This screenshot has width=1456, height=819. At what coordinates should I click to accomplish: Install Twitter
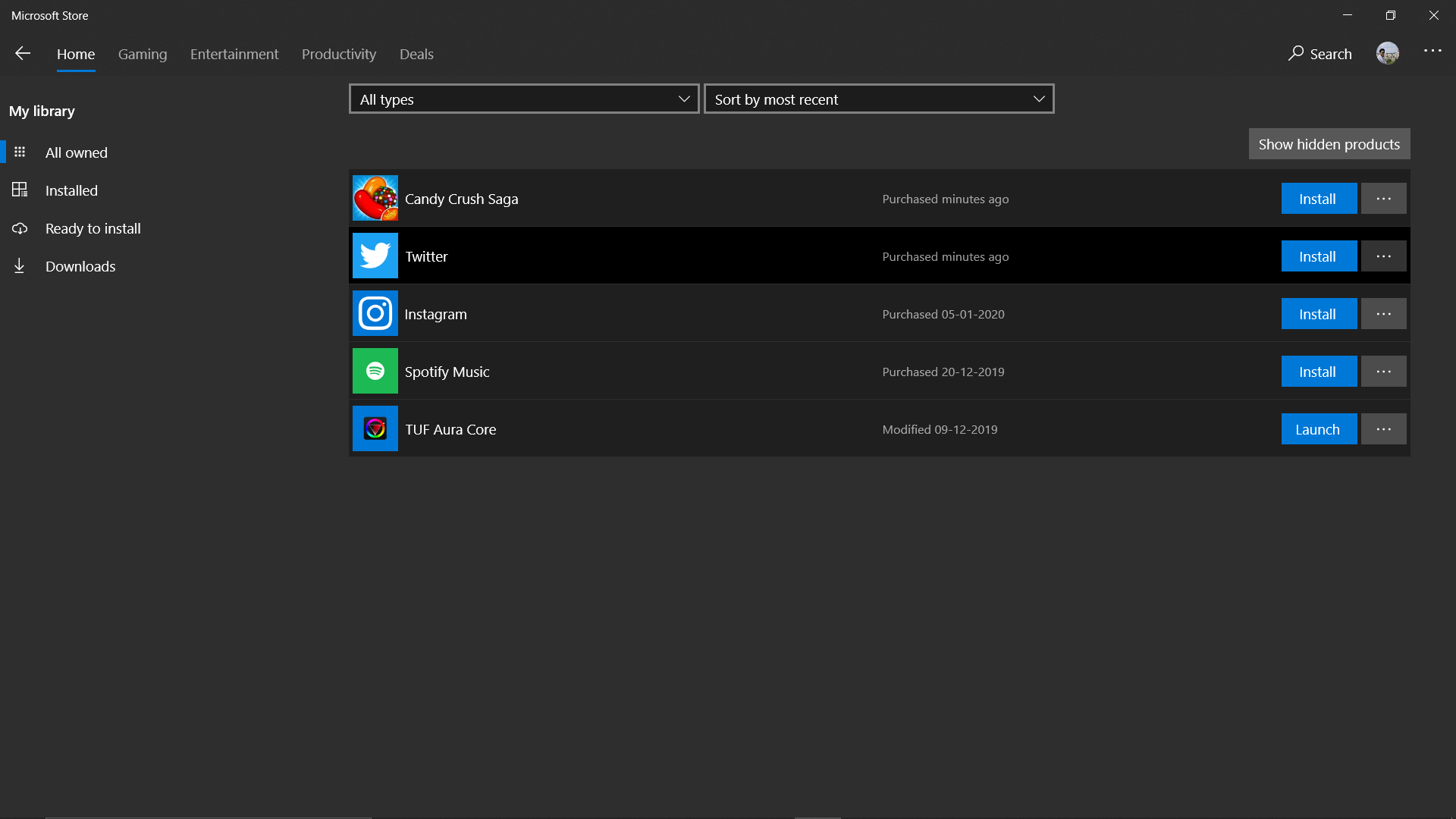pyautogui.click(x=1319, y=256)
